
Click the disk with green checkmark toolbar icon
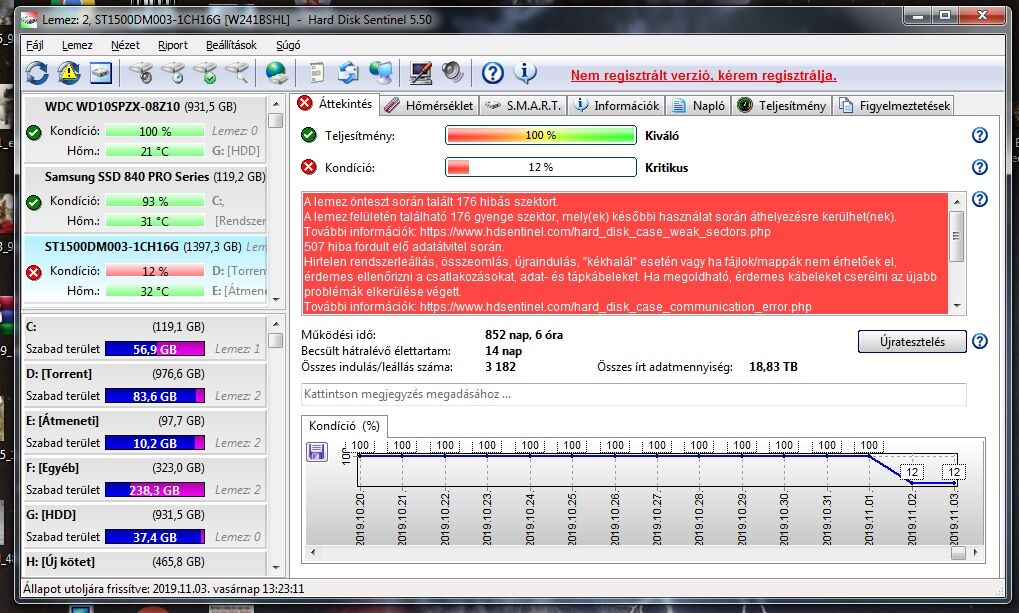coord(206,73)
